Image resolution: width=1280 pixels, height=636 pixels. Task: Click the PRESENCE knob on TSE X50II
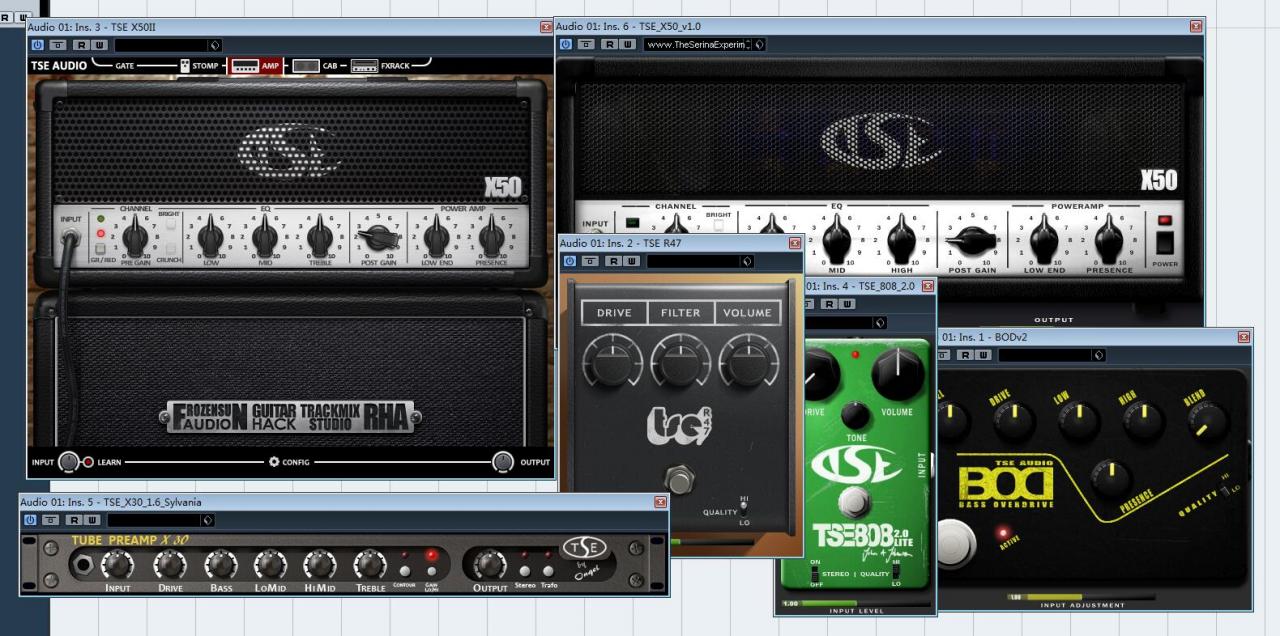coord(491,237)
